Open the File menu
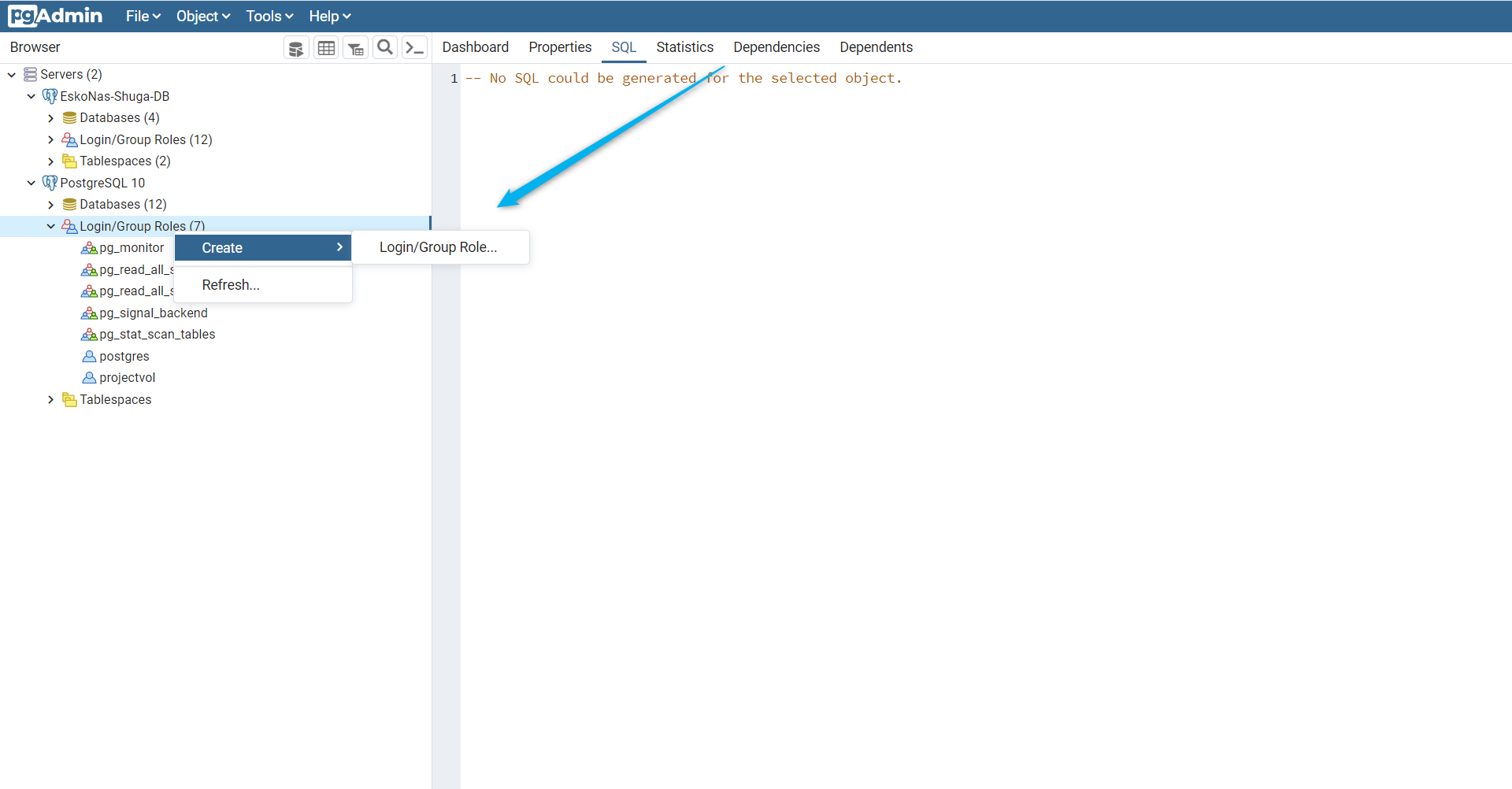 143,16
